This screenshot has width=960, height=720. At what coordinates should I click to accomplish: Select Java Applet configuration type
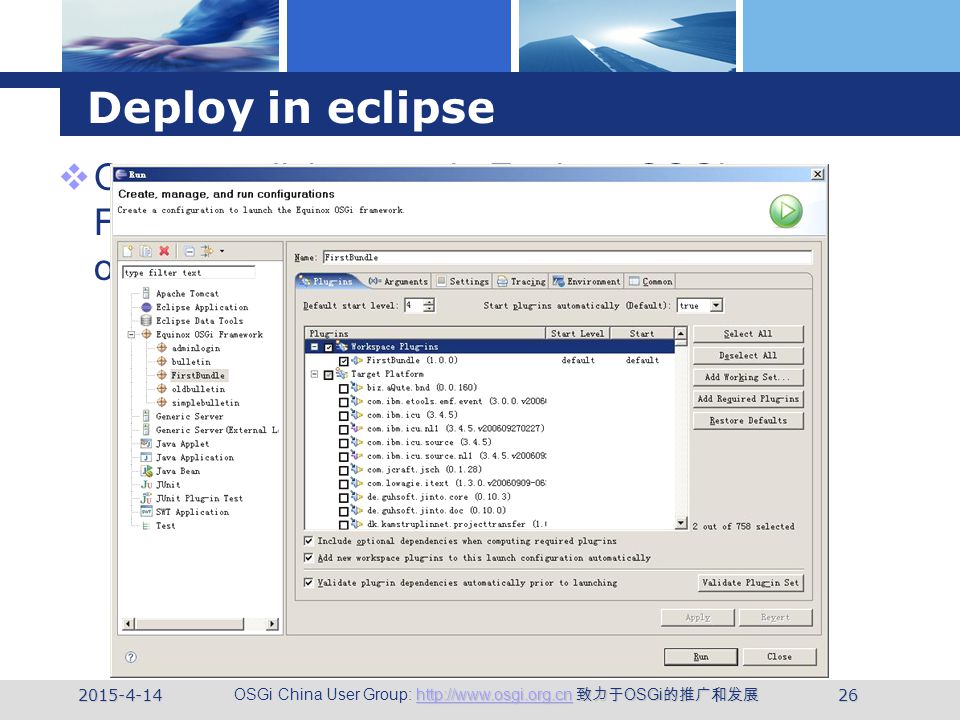(182, 443)
